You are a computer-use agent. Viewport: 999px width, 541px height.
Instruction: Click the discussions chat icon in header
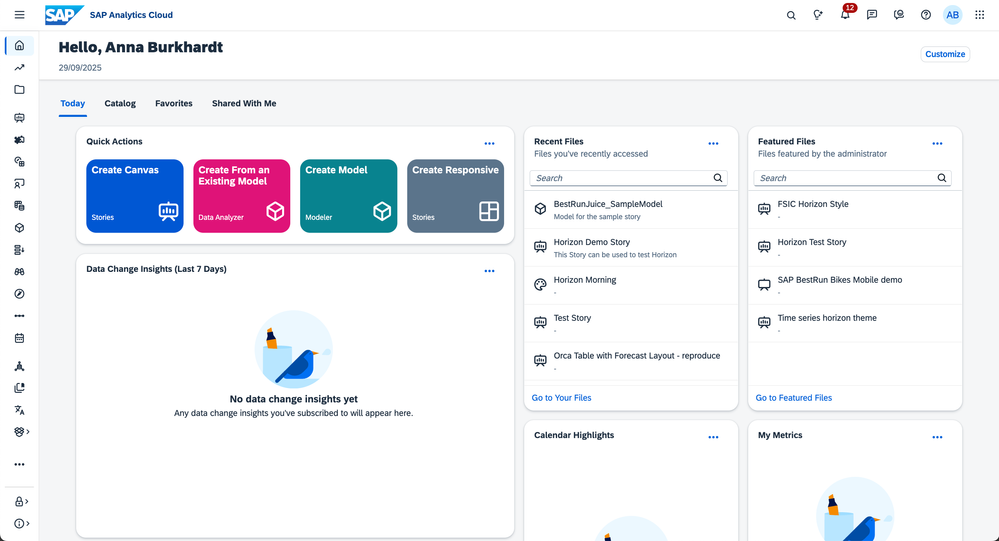(872, 15)
